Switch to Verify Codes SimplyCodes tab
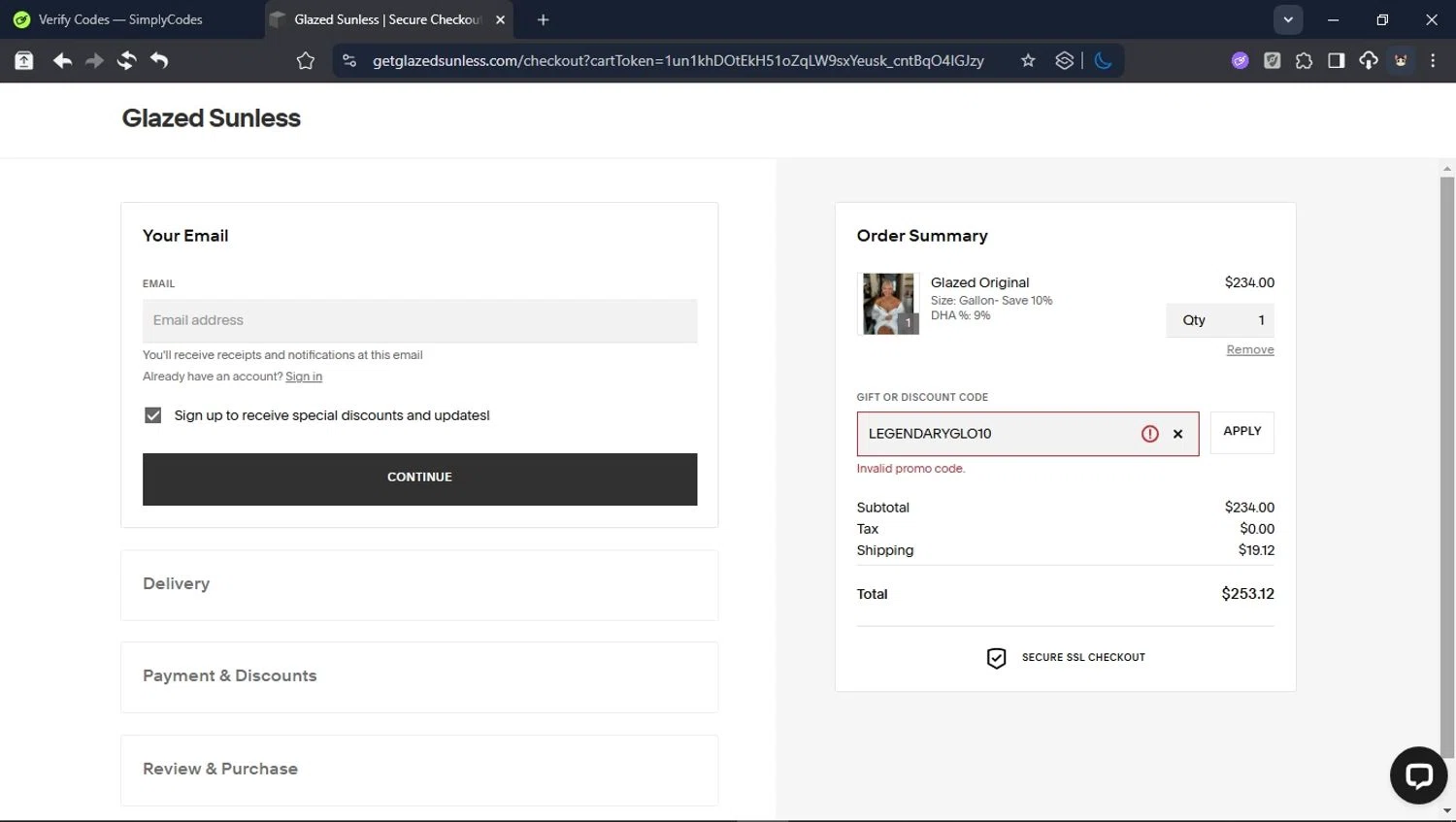Viewport: 1456px width, 822px height. (x=120, y=19)
